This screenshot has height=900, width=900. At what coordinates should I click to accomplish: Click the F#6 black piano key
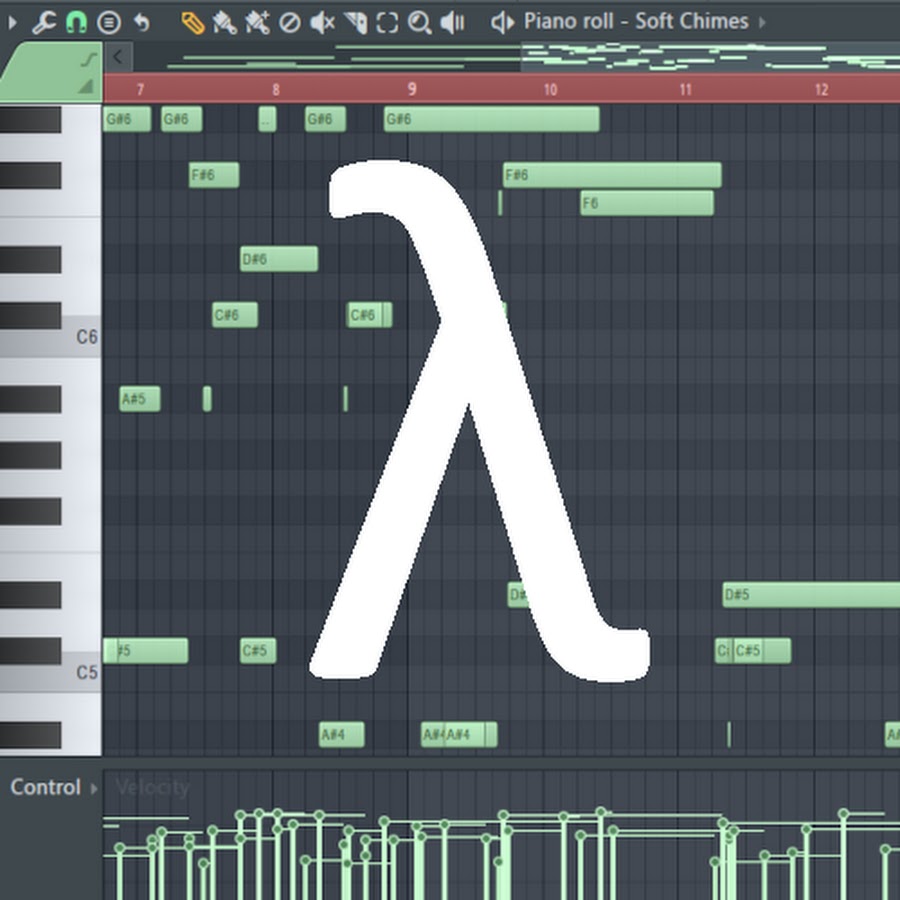pyautogui.click(x=30, y=175)
